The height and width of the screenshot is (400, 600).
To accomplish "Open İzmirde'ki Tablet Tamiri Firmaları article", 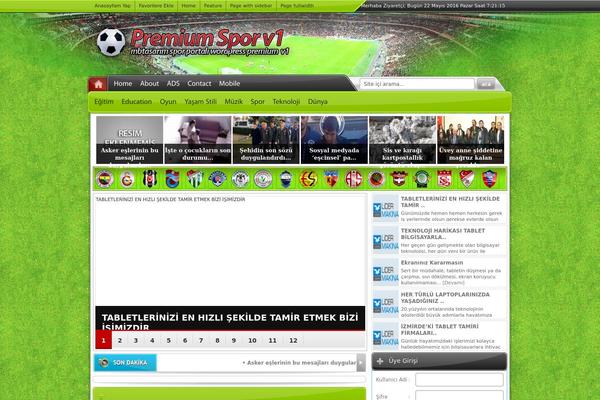I will click(x=439, y=330).
